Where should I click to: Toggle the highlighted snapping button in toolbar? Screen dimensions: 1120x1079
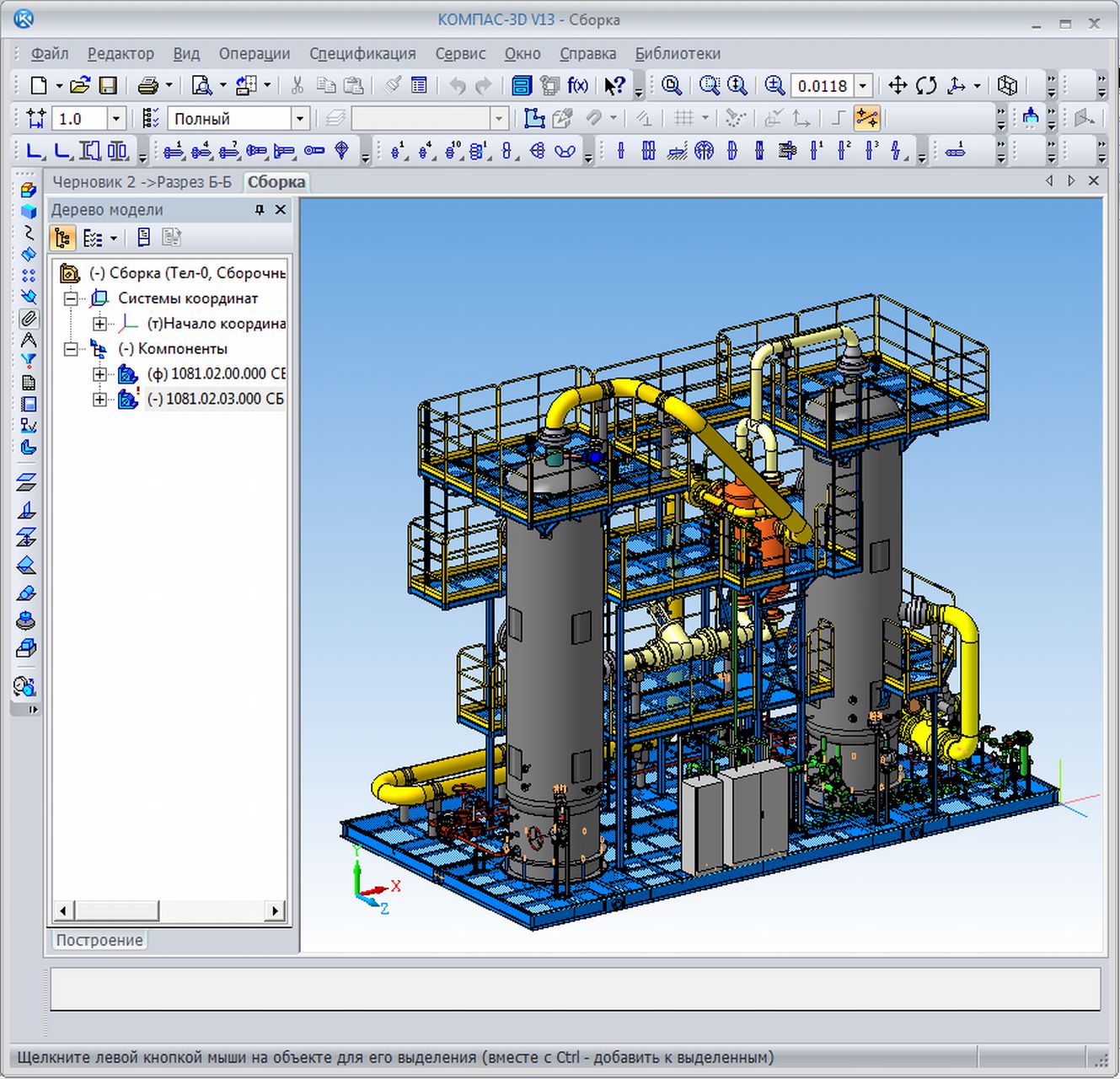pyautogui.click(x=866, y=118)
